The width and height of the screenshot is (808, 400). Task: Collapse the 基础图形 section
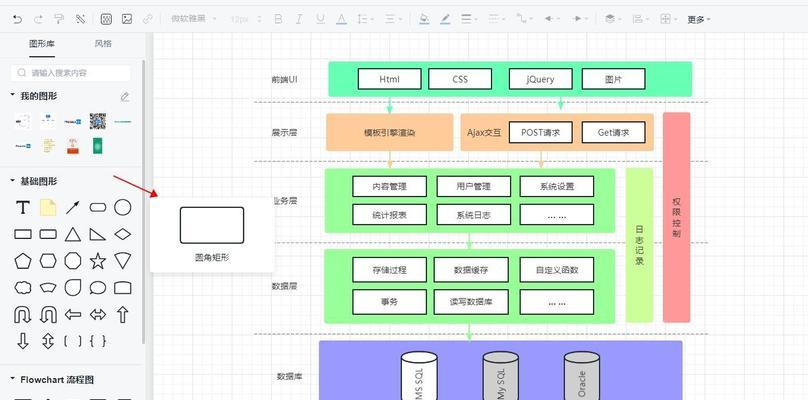12,181
